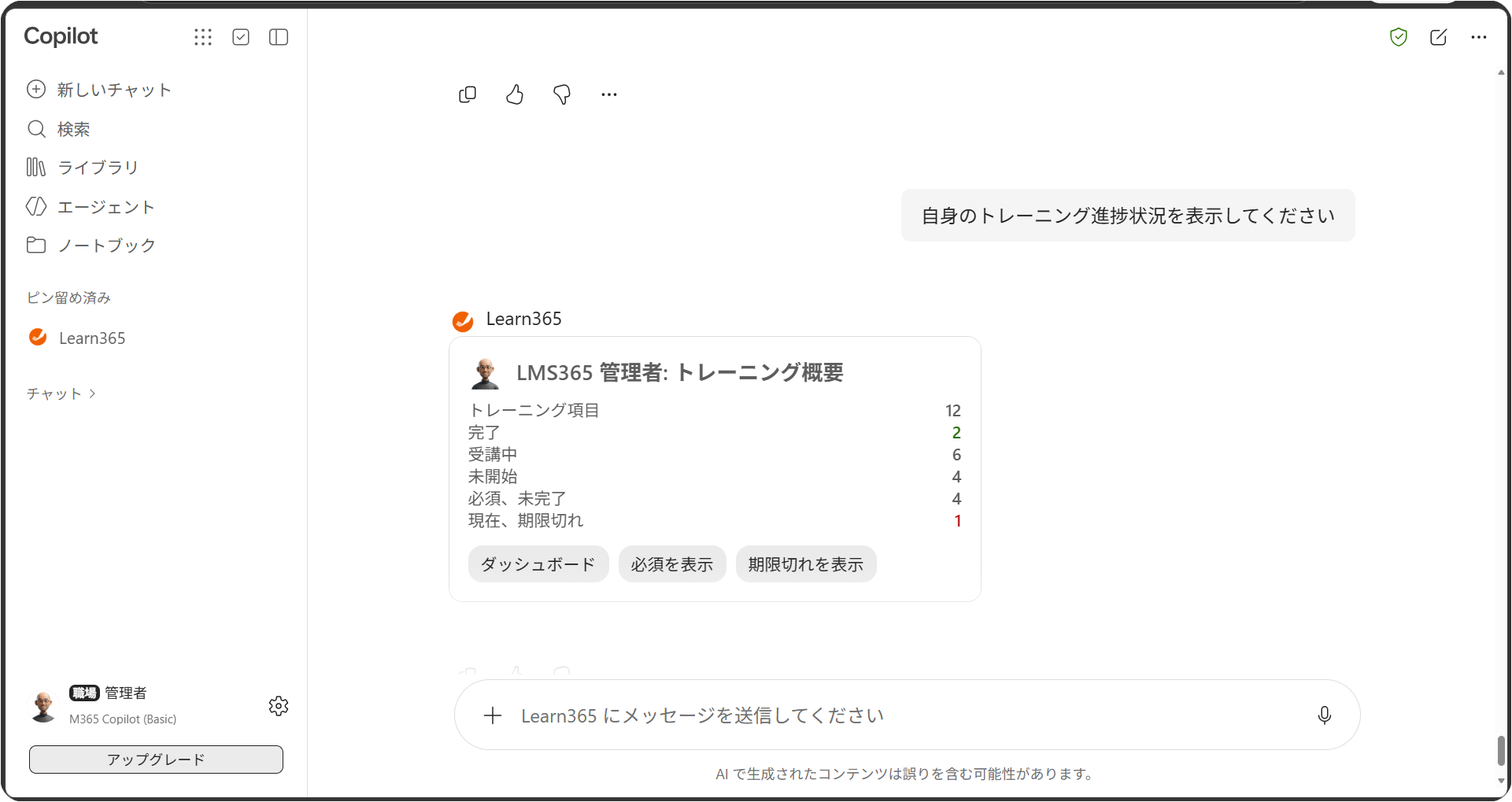
Task: Click the scrollbar up arrow
Action: pos(1501,72)
